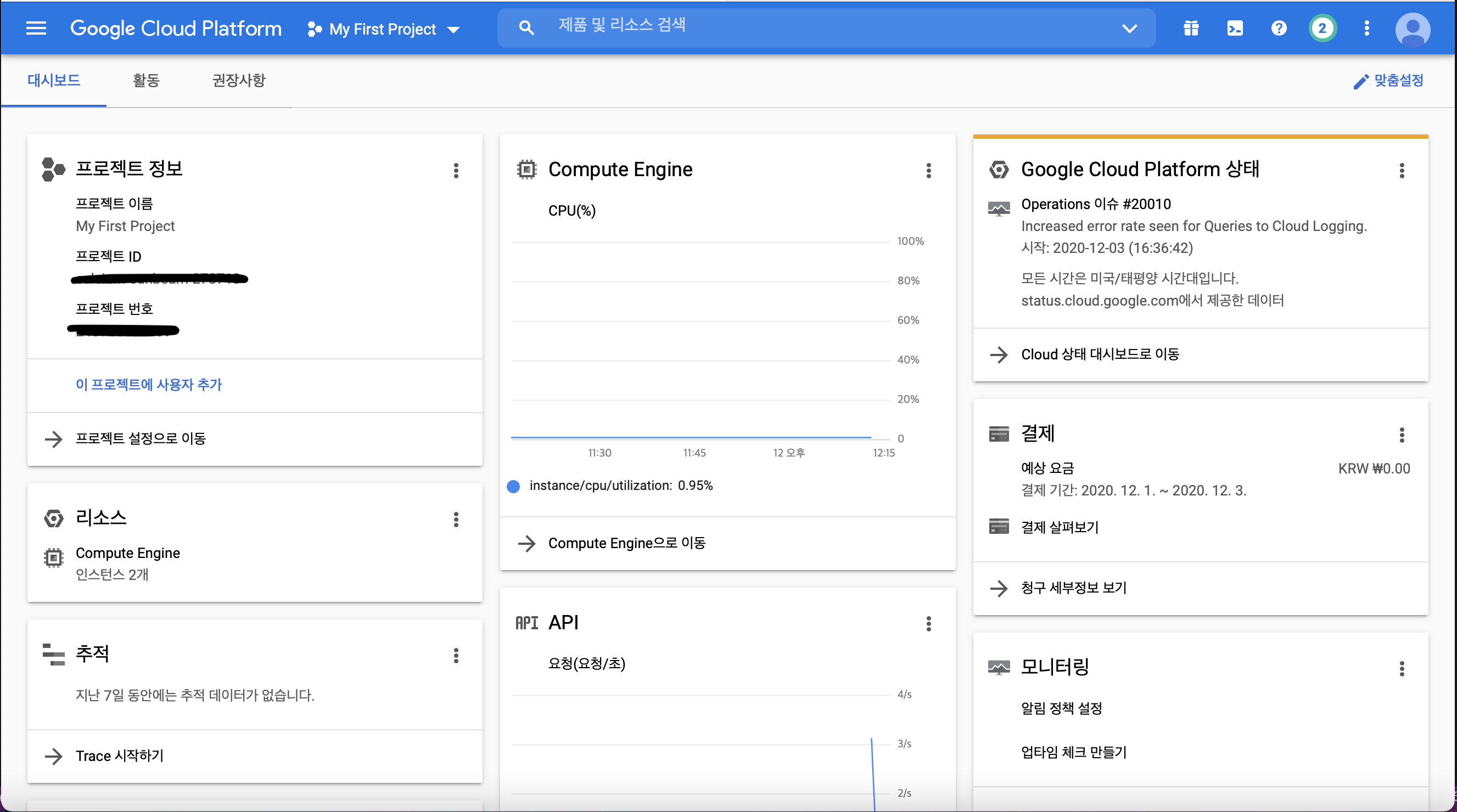Open 프로젝트 정보 card three-dot menu
1457x812 pixels.
456,171
